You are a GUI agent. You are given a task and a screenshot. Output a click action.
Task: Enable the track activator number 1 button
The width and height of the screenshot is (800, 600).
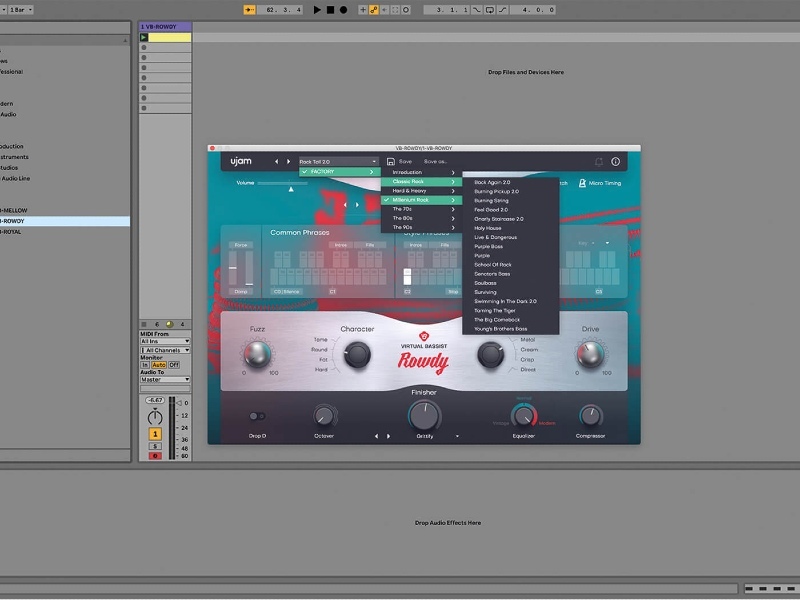(x=155, y=433)
